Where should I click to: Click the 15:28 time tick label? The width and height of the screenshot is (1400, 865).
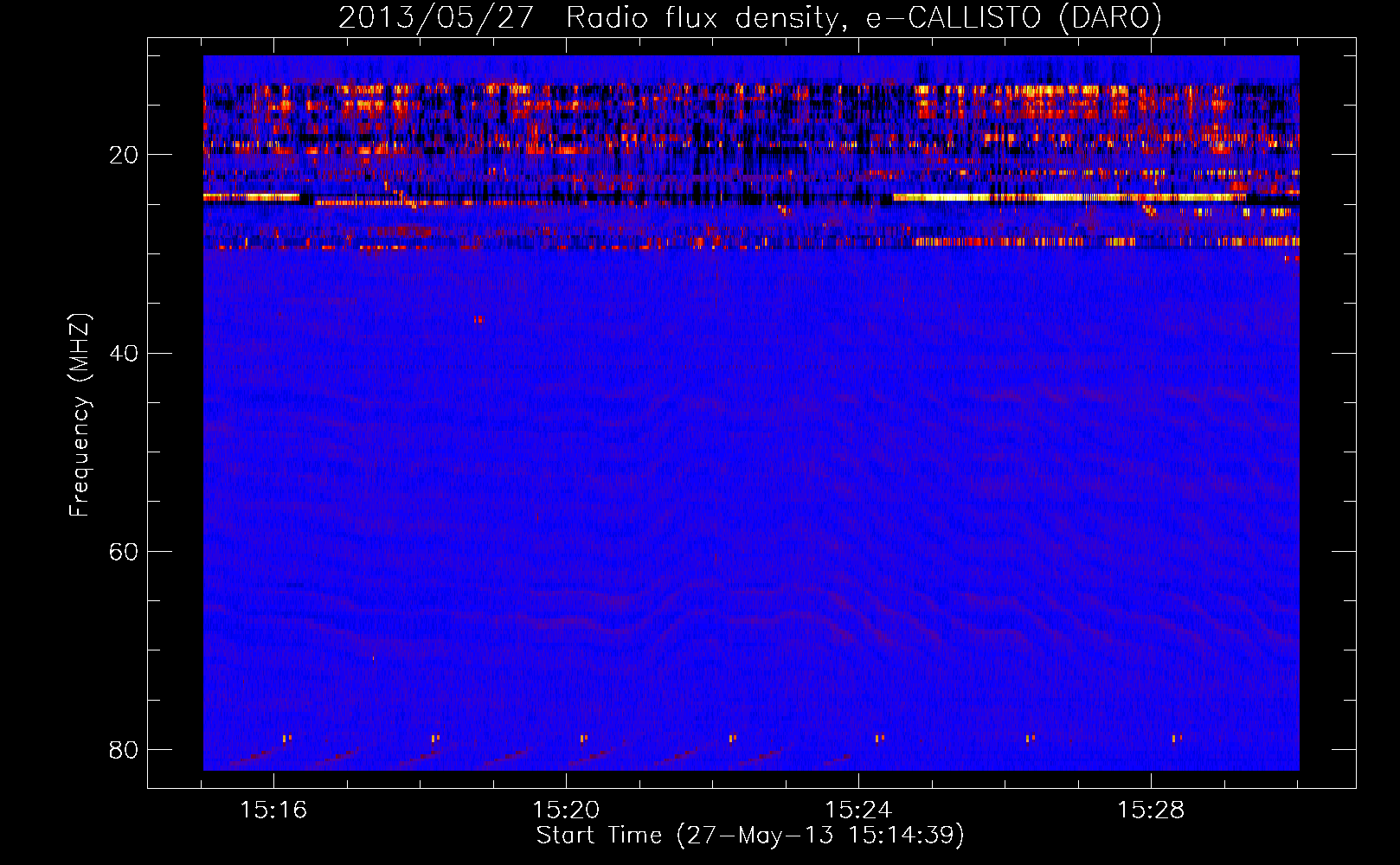click(1151, 811)
